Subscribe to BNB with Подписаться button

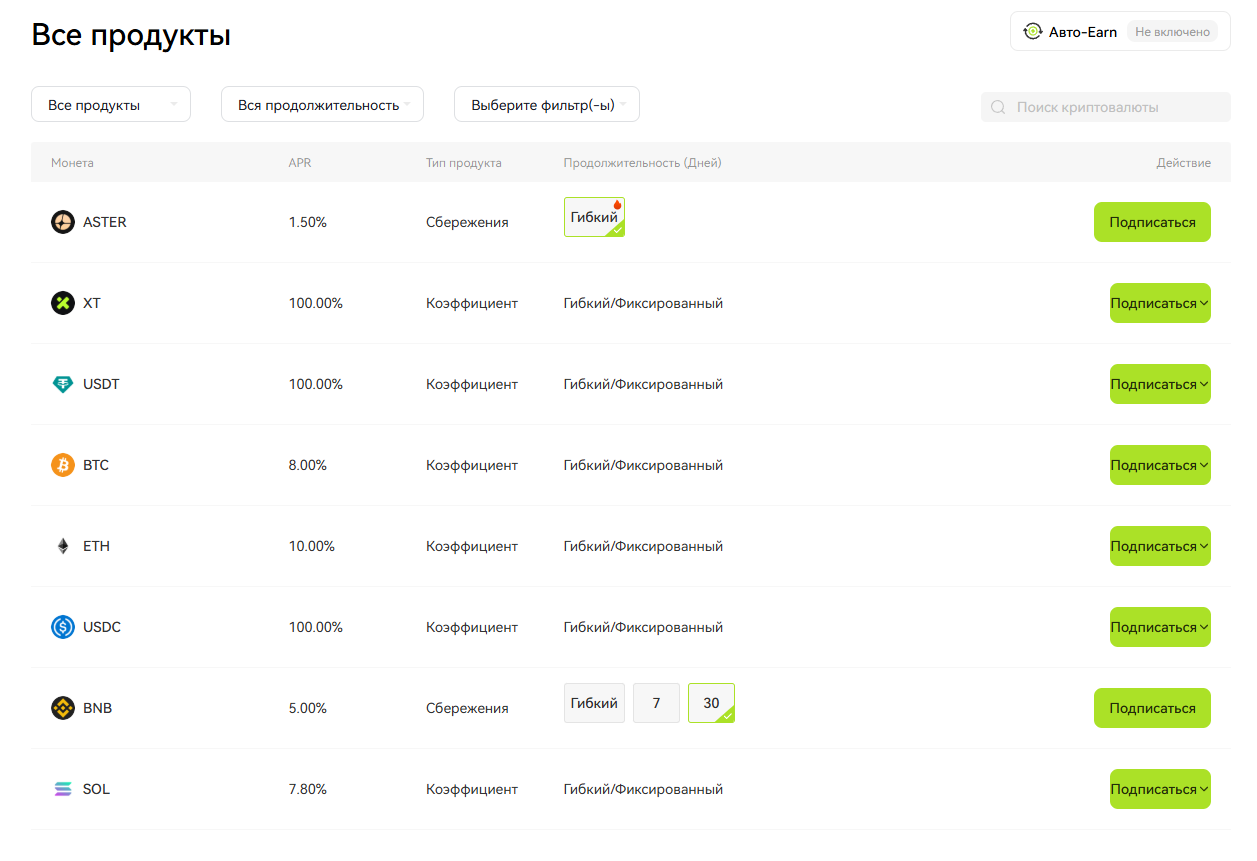(x=1152, y=708)
